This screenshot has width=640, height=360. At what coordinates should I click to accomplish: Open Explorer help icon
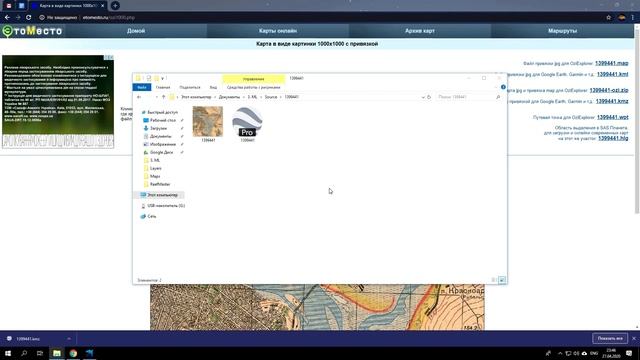click(503, 87)
